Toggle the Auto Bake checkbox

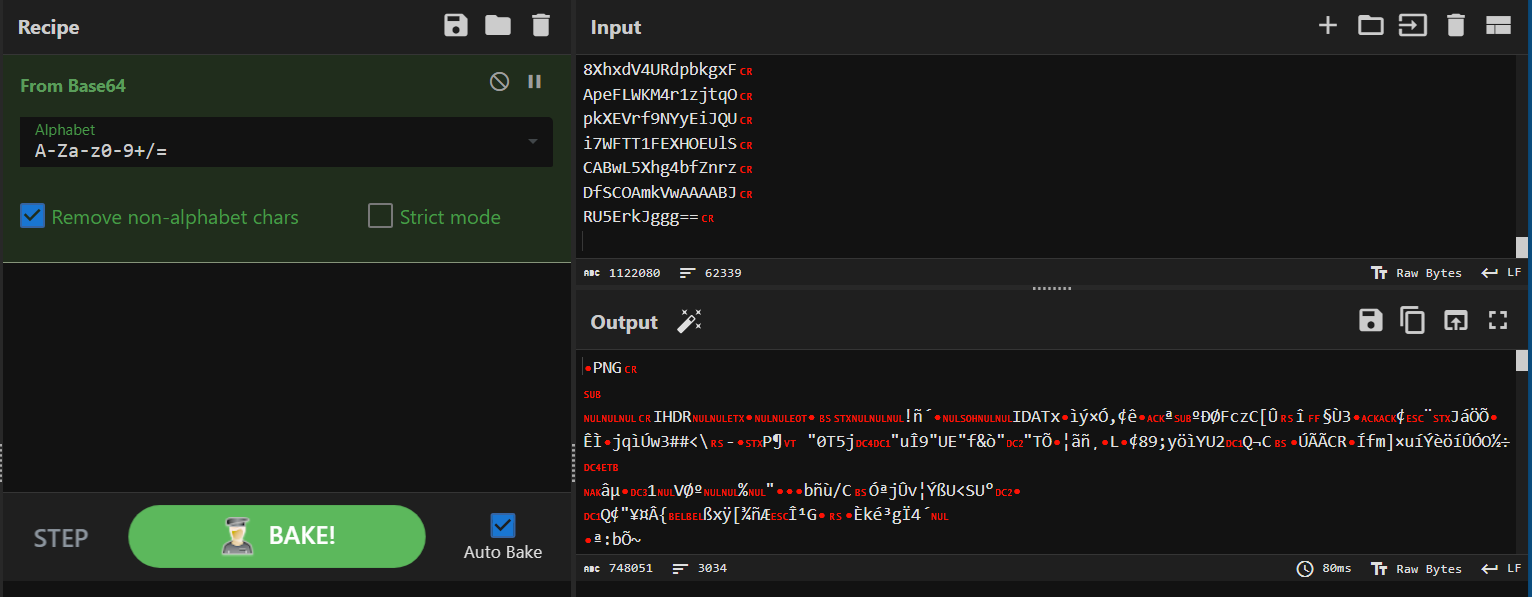503,525
